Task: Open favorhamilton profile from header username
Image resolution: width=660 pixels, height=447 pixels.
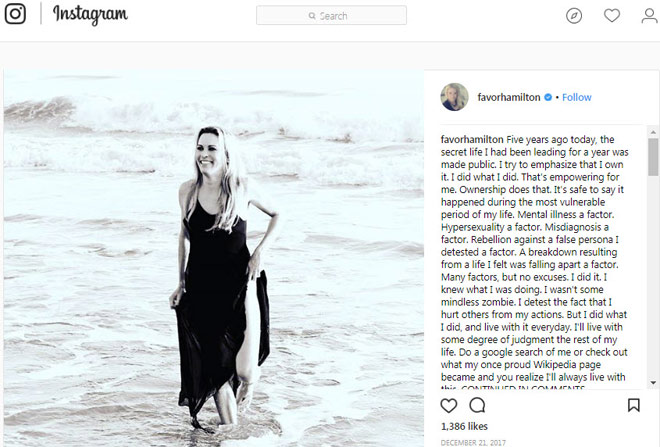Action: click(x=506, y=98)
